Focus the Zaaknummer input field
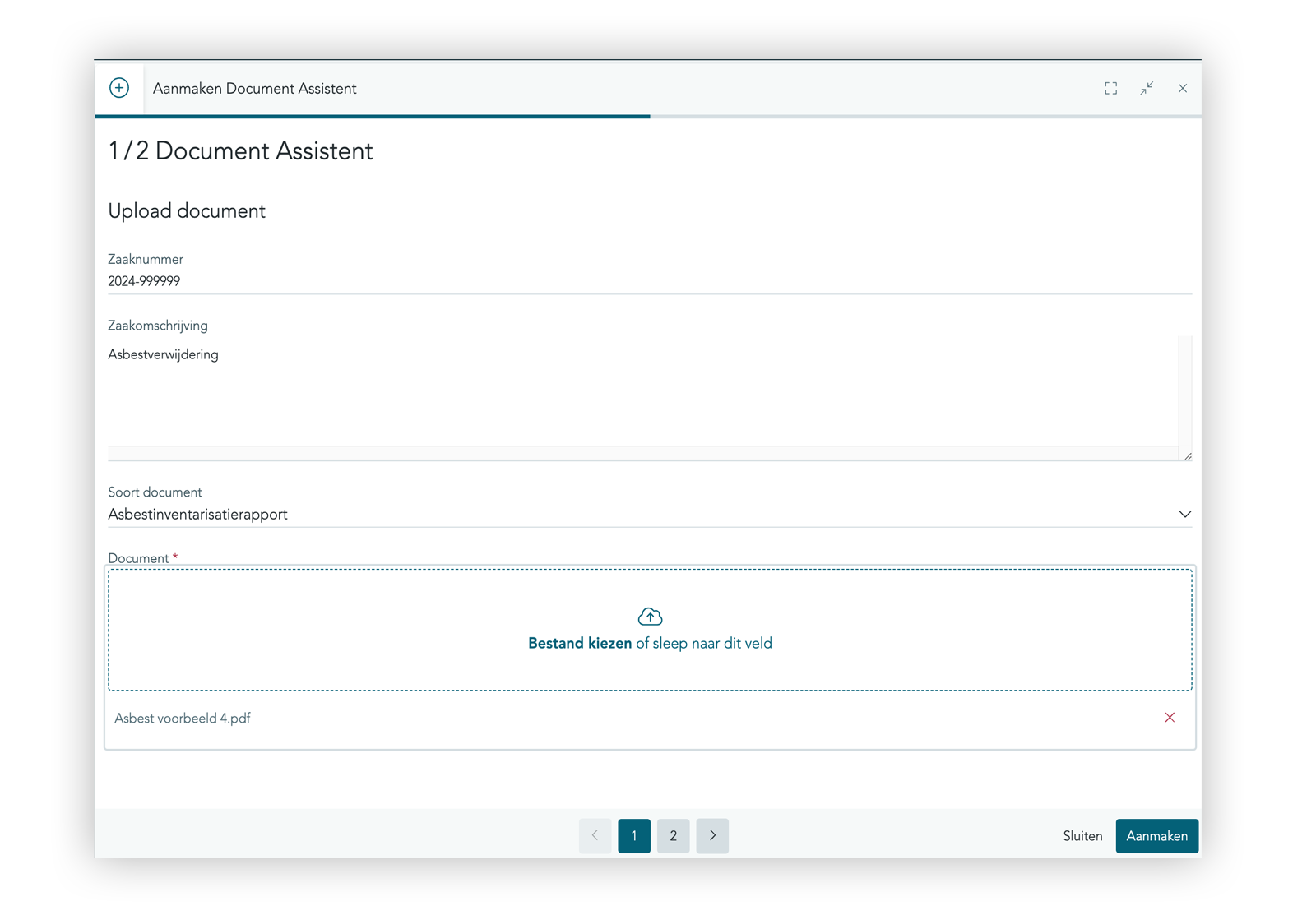Screen dimensions: 1316x915 click(642, 281)
